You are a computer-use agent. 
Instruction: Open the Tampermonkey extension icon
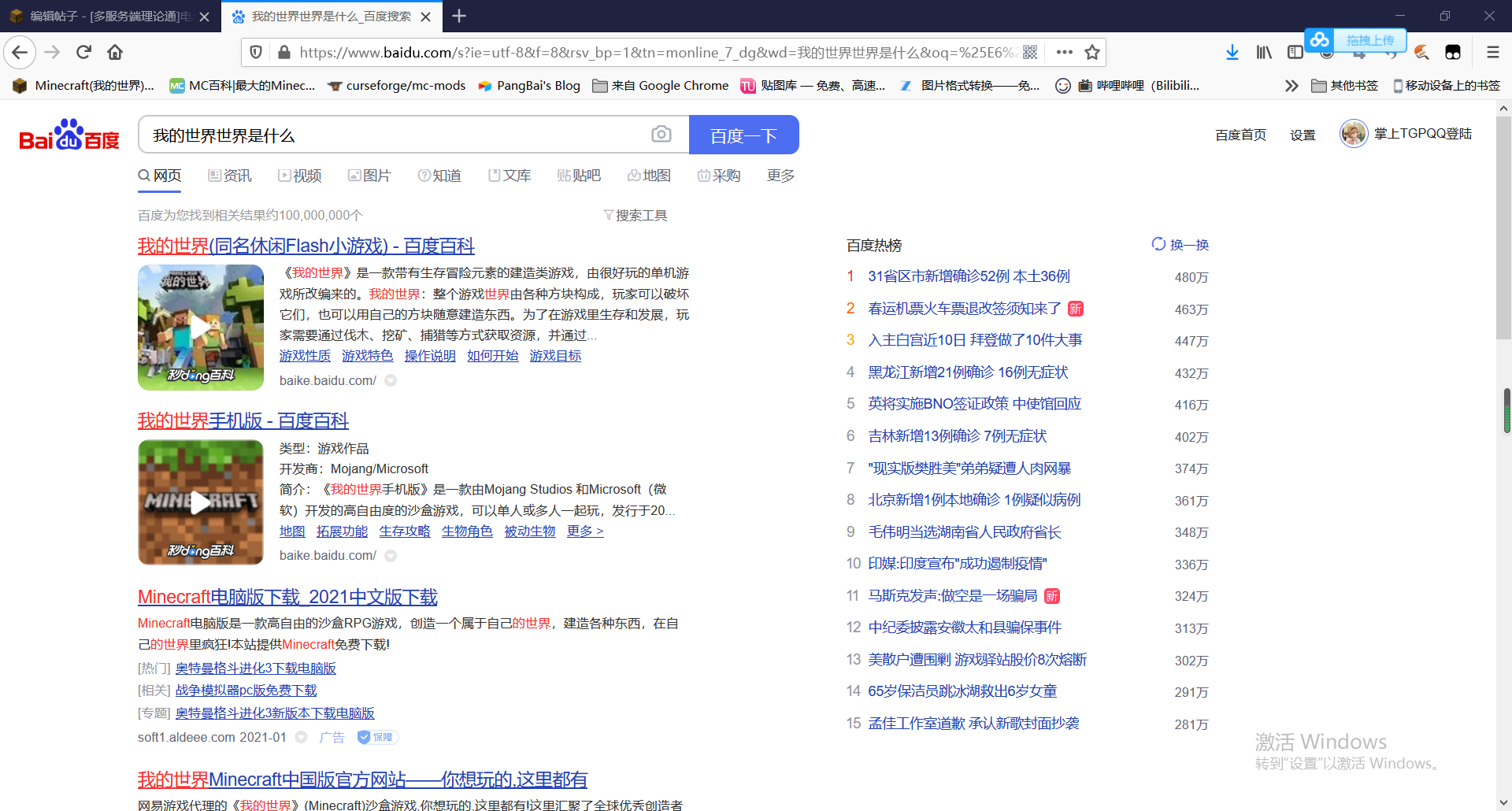tap(1453, 53)
